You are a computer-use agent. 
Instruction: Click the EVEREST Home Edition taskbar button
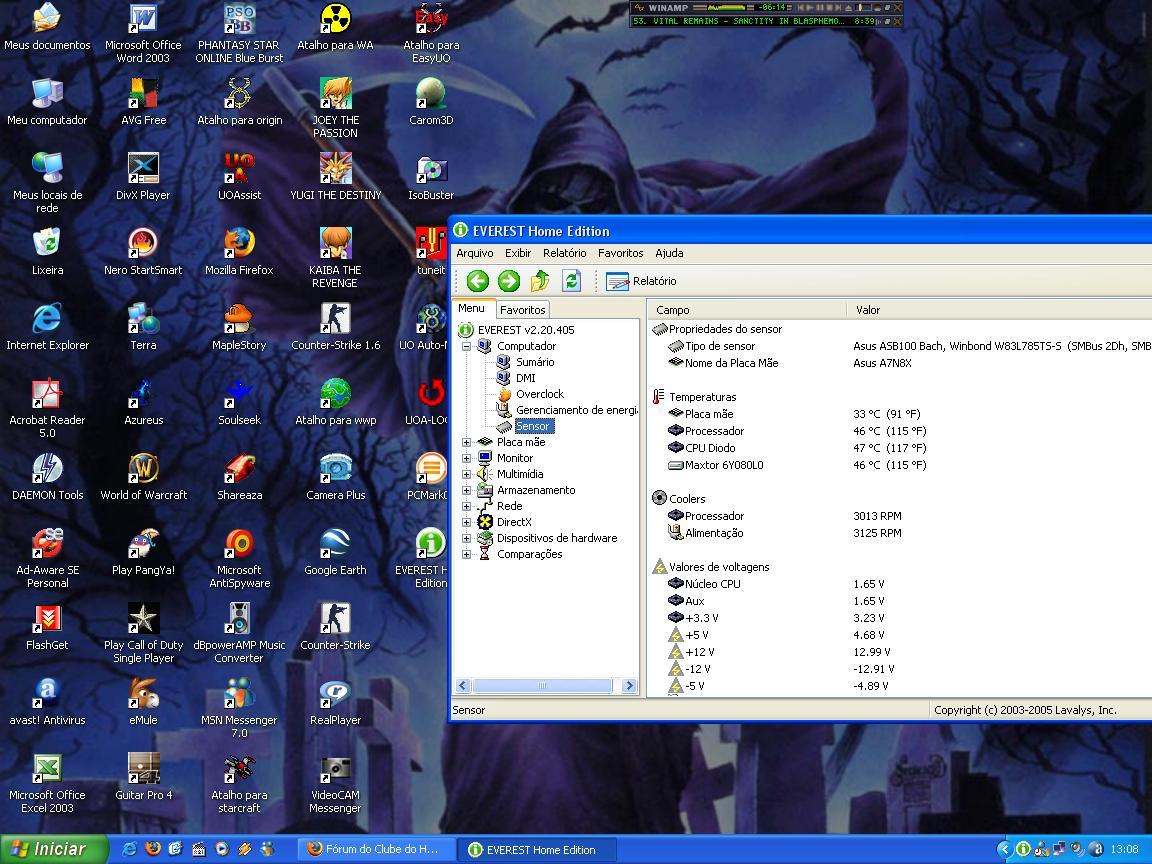coord(536,849)
